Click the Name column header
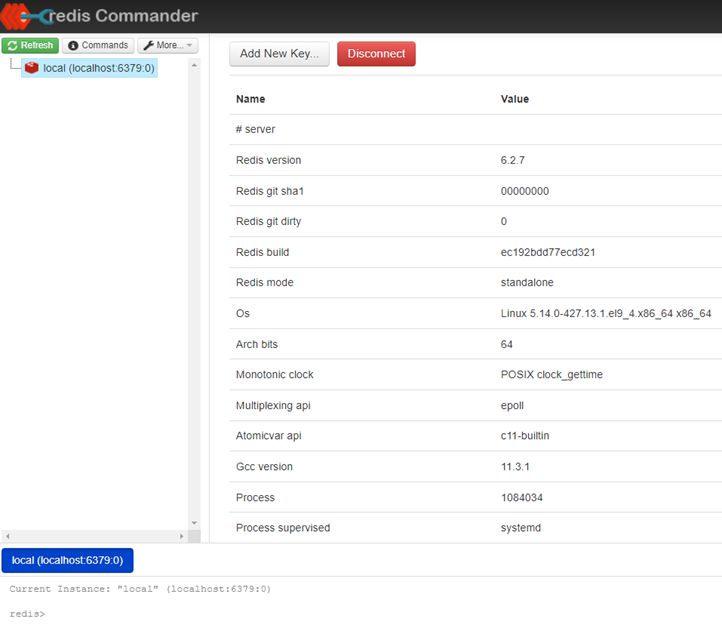 250,99
